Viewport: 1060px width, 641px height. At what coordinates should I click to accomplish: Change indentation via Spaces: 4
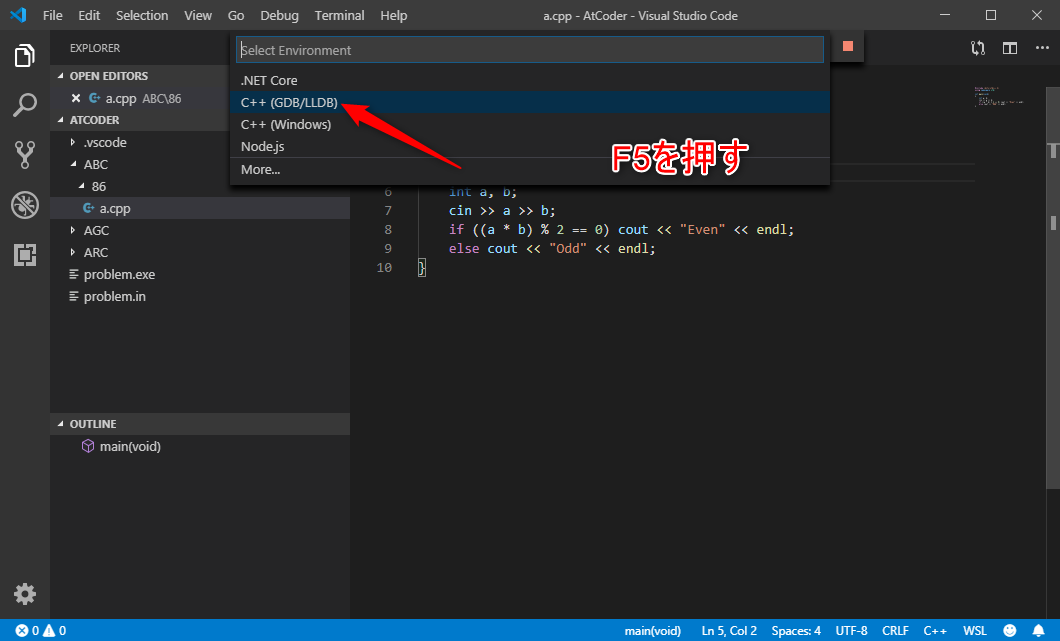[x=796, y=631]
